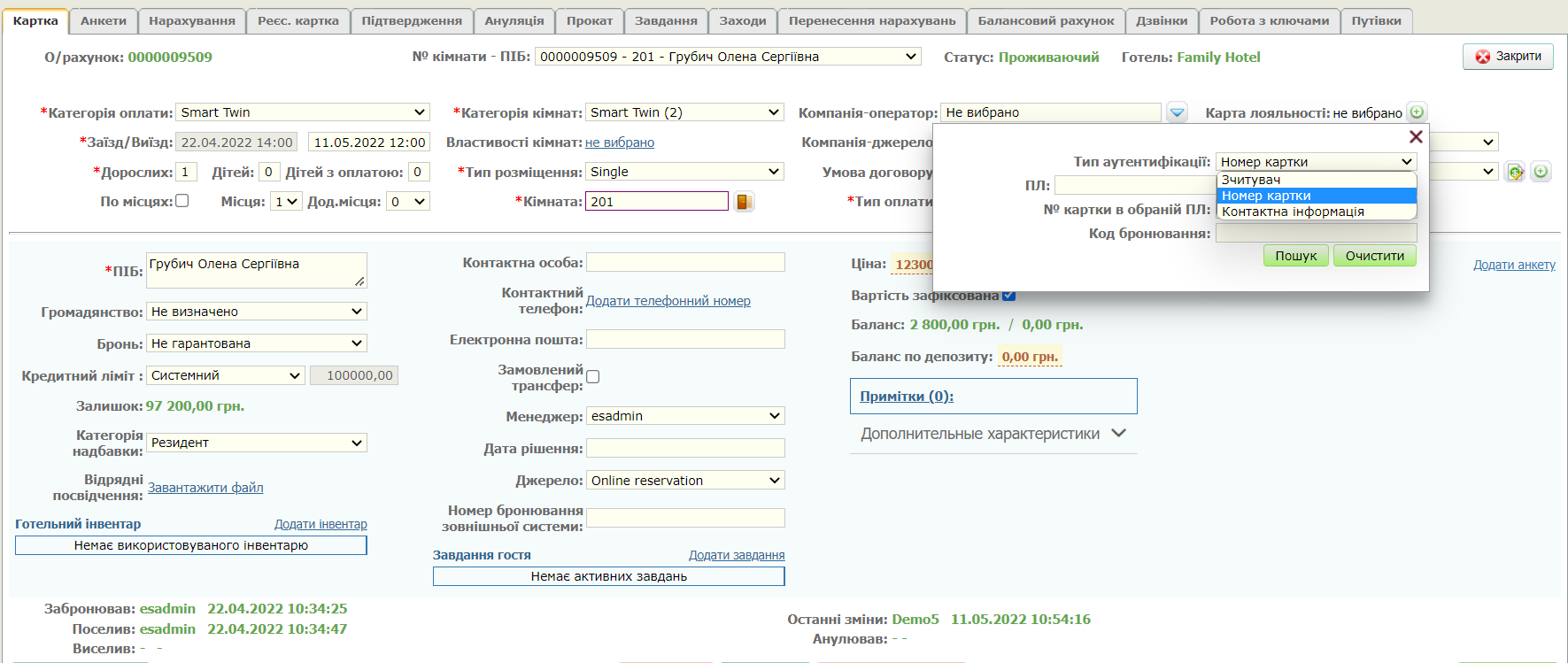Toggle the По місцях checkbox
This screenshot has width=1568, height=663.
coord(182,201)
